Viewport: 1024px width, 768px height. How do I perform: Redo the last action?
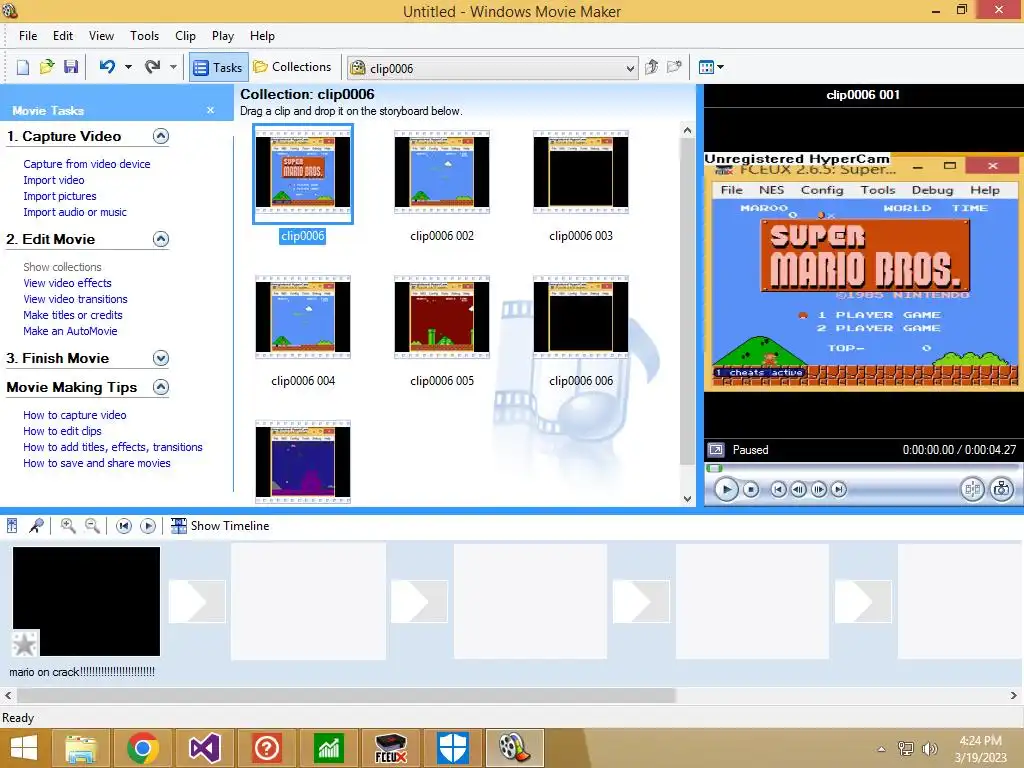pos(153,67)
